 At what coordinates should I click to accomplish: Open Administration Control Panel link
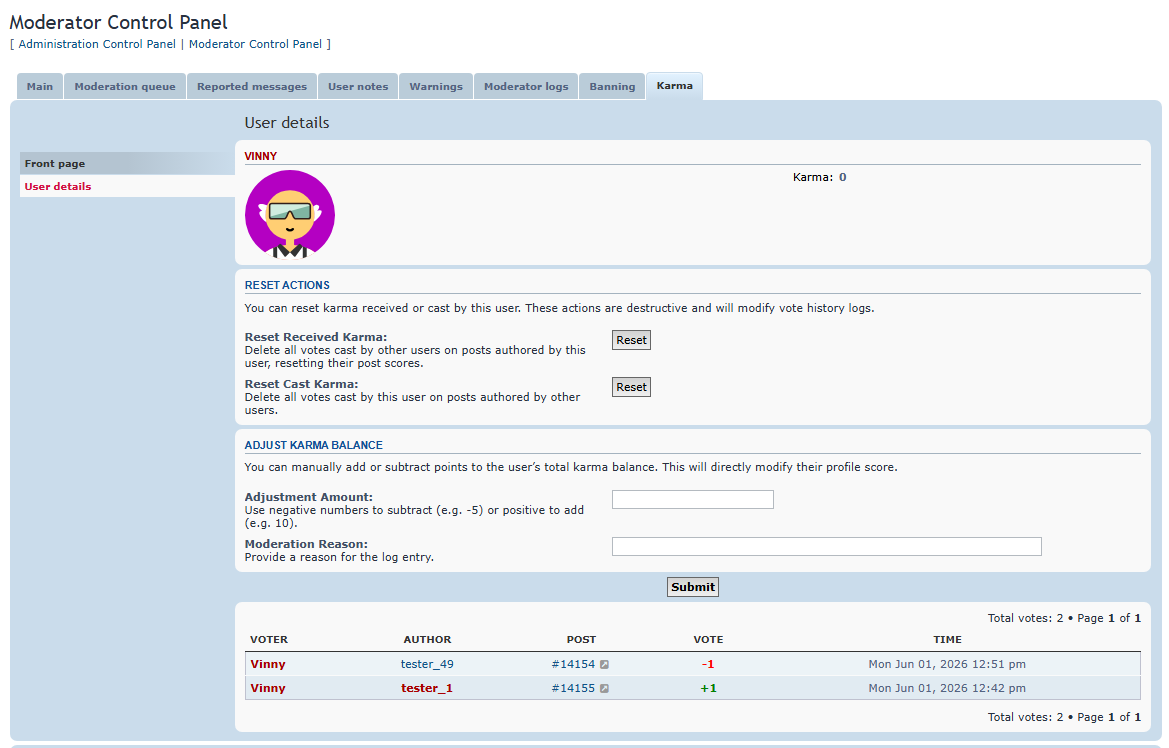coord(97,44)
